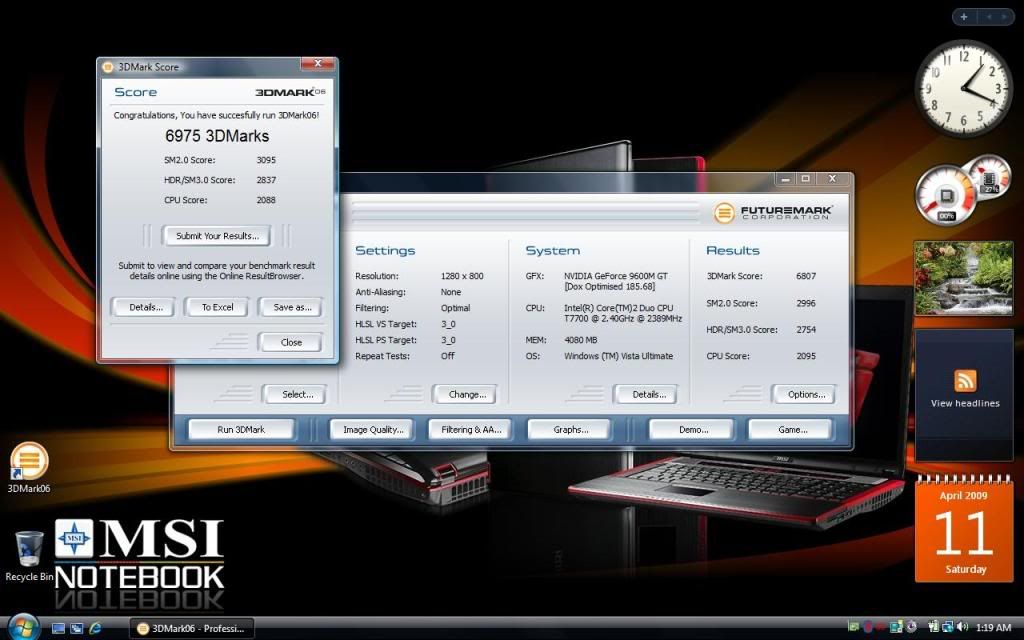Image resolution: width=1024 pixels, height=640 pixels.
Task: Launch the Game button
Action: coord(792,430)
